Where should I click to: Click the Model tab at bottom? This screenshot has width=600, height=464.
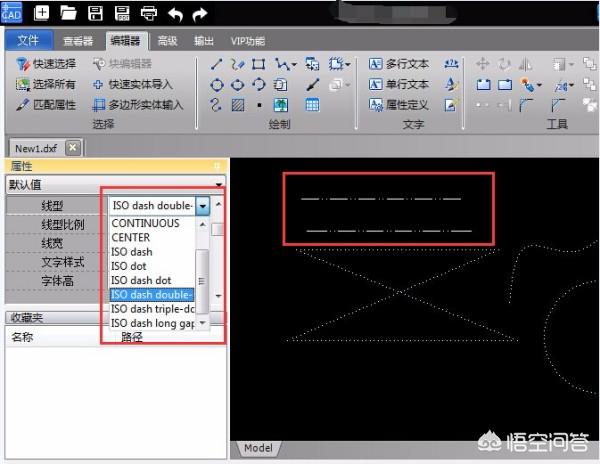click(257, 449)
